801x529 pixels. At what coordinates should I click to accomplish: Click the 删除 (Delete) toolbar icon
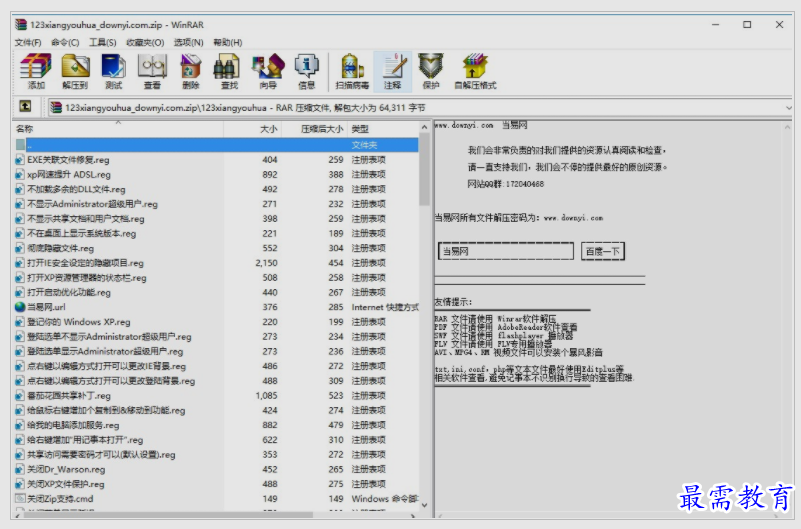click(191, 71)
